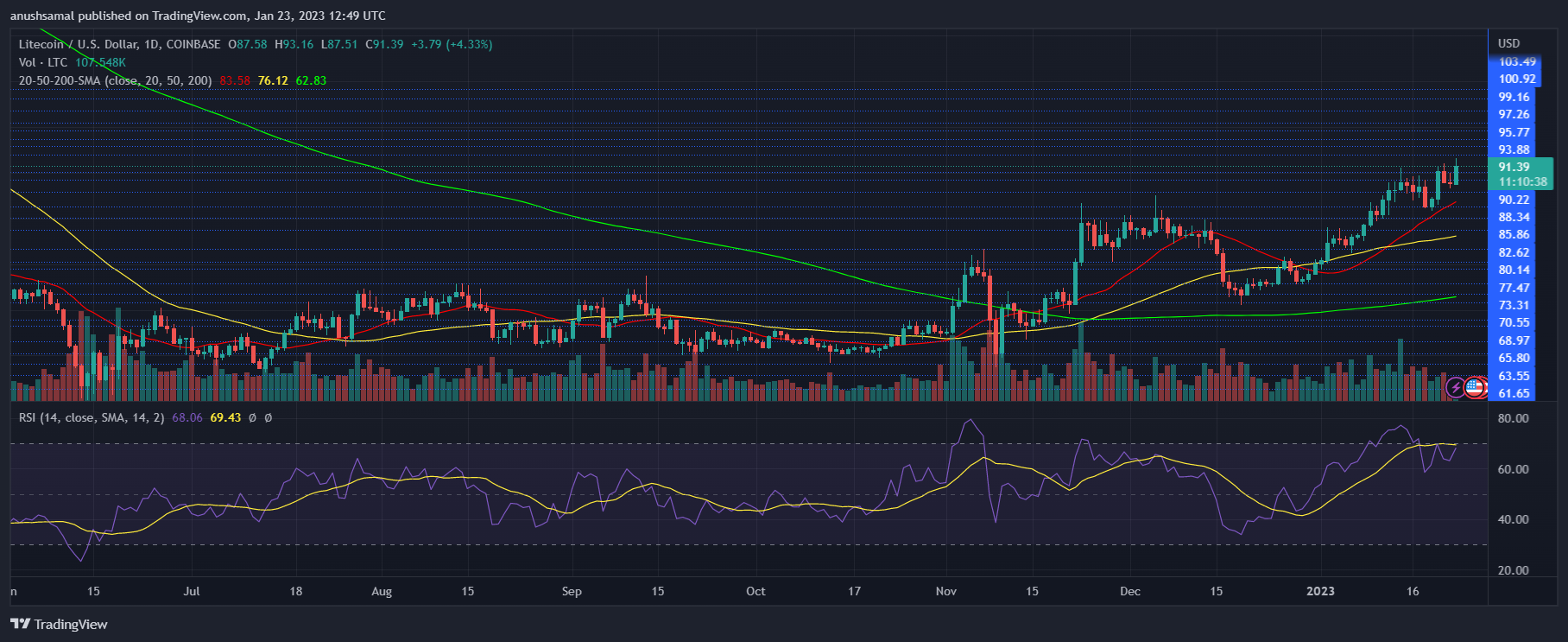The height and width of the screenshot is (642, 1568).
Task: Click the Jul label on time axis
Action: pyautogui.click(x=192, y=591)
